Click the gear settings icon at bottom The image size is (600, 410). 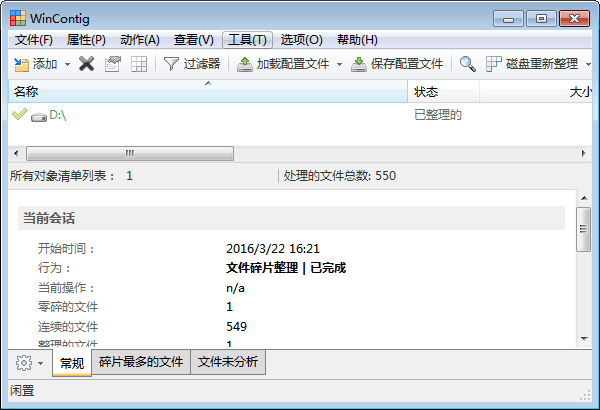click(x=24, y=363)
